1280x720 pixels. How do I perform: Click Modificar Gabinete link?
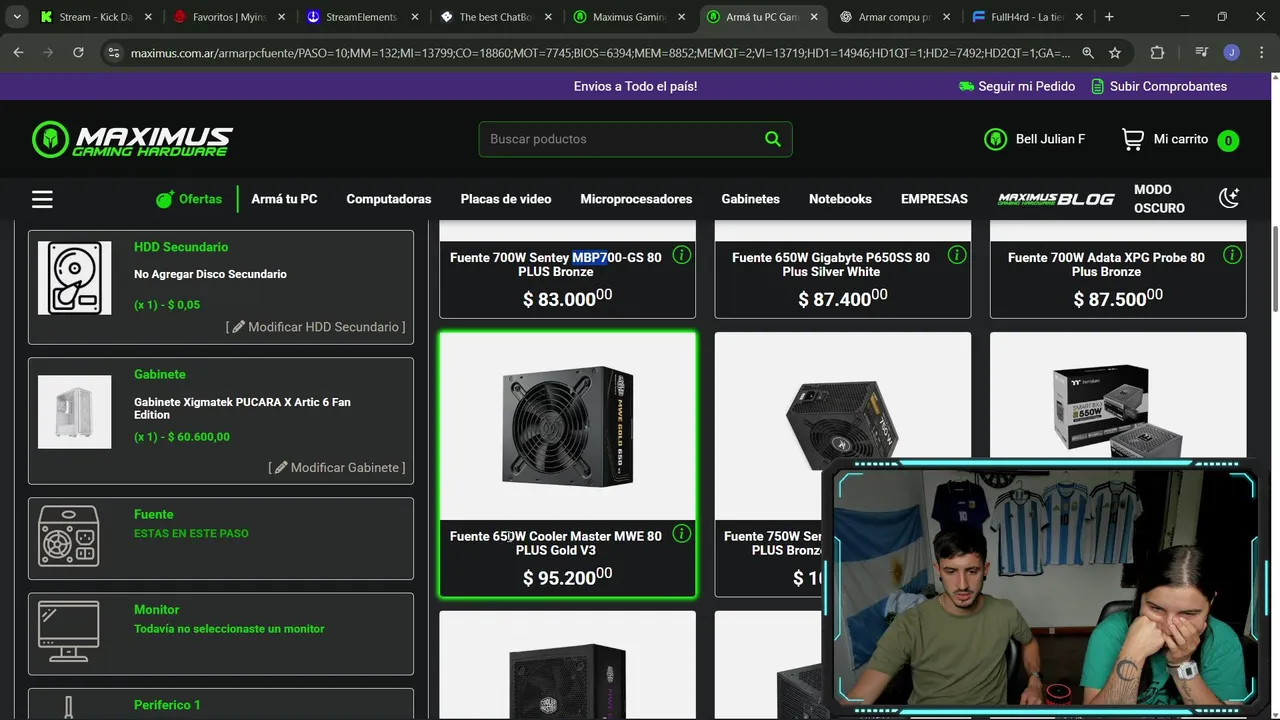tap(336, 467)
